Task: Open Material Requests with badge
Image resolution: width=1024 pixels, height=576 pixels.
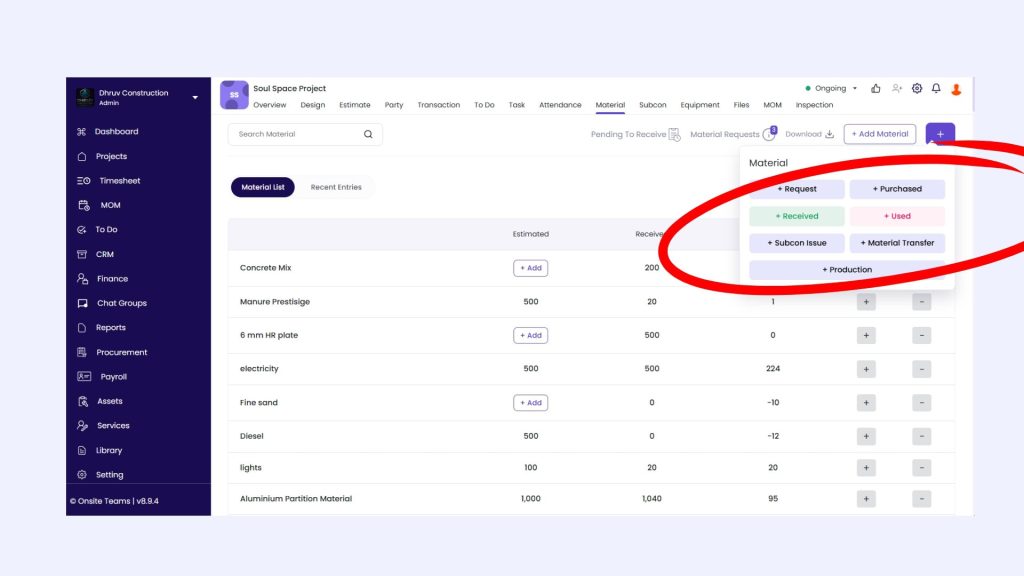Action: coord(732,134)
